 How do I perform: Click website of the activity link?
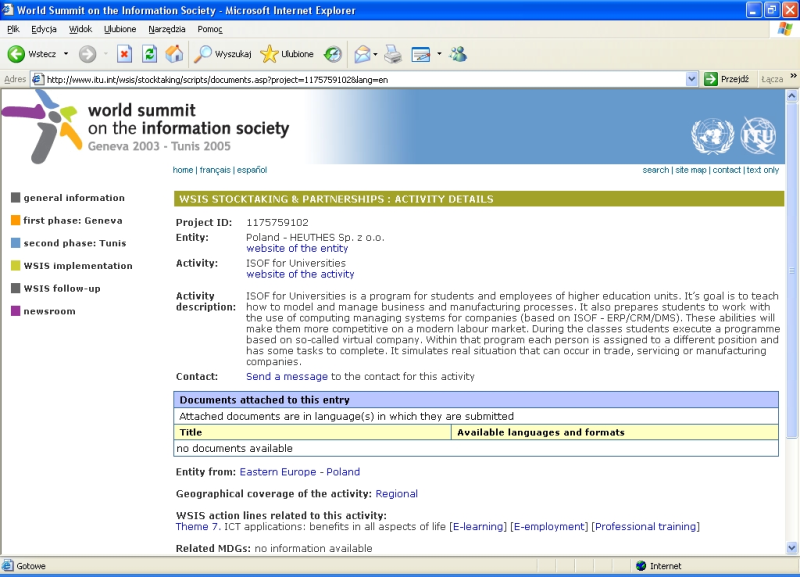pyautogui.click(x=300, y=274)
